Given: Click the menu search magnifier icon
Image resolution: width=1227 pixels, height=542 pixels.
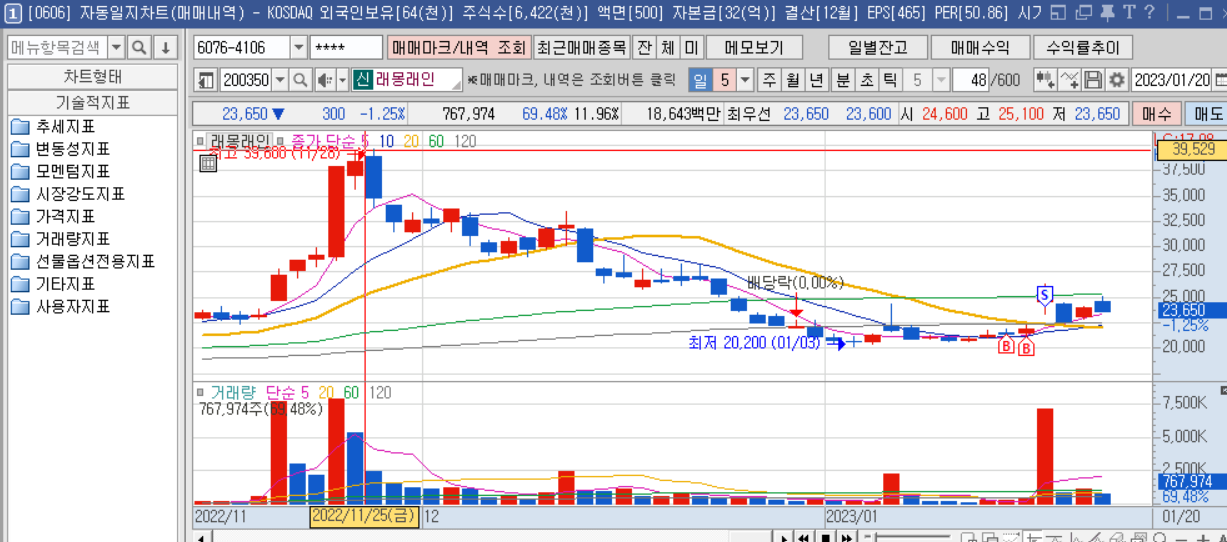Looking at the screenshot, I should 140,48.
